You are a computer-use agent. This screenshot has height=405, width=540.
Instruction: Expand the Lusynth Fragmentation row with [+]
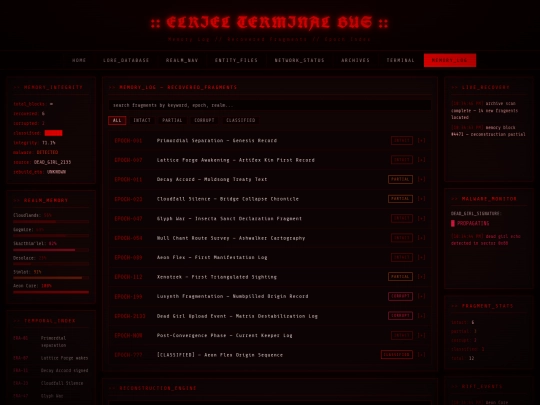pos(421,296)
